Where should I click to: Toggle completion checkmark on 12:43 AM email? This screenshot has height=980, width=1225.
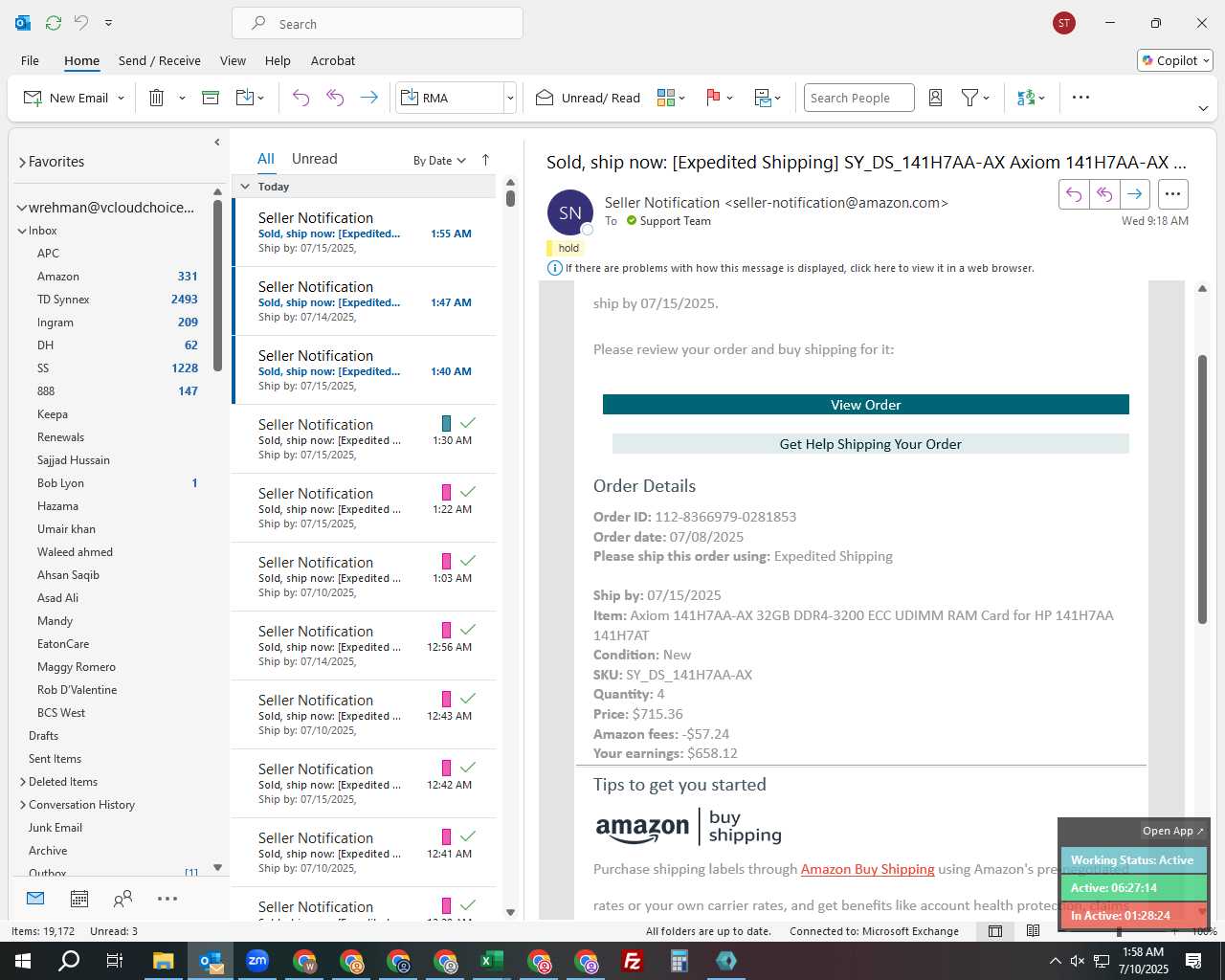(468, 699)
